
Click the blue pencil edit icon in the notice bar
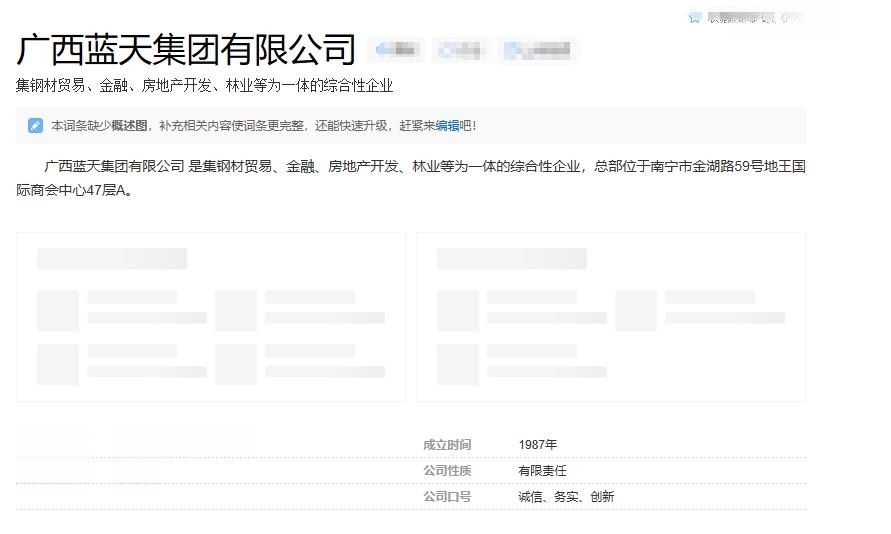point(35,126)
